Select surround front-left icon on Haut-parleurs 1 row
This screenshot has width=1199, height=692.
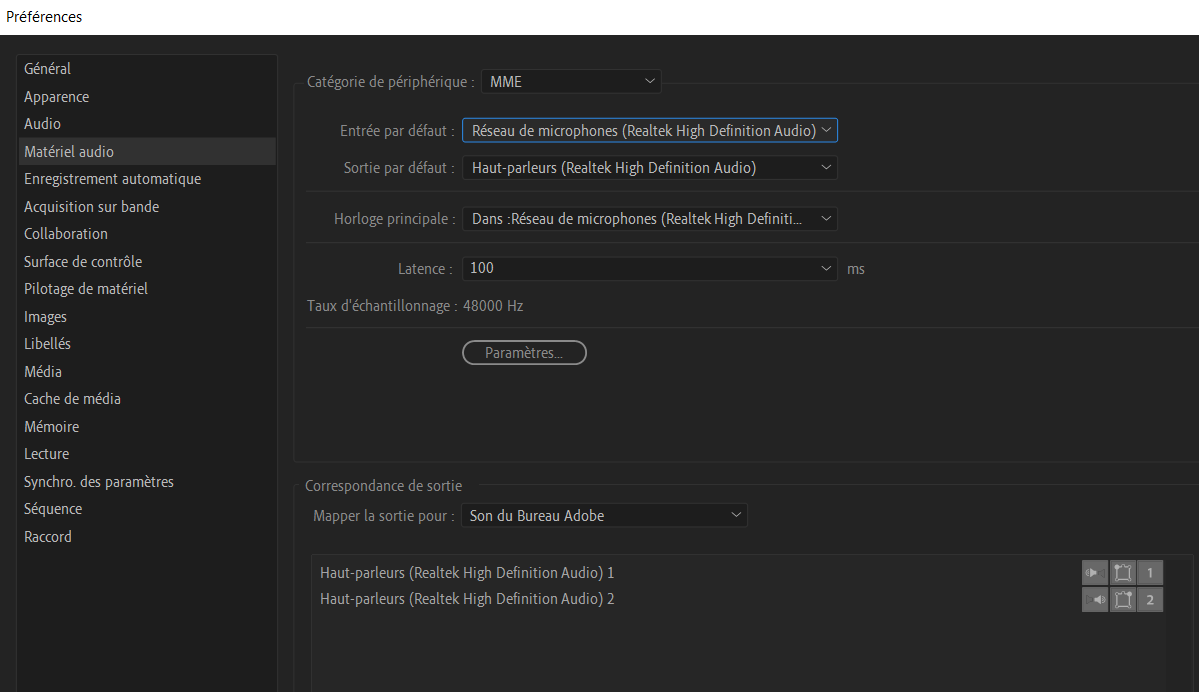pyautogui.click(x=1122, y=573)
